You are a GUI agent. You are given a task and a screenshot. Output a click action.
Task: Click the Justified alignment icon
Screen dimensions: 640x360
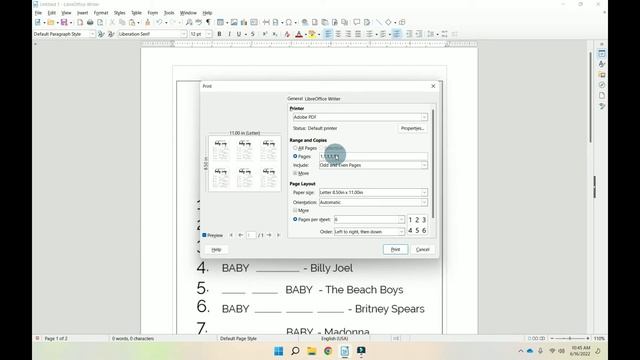358,34
